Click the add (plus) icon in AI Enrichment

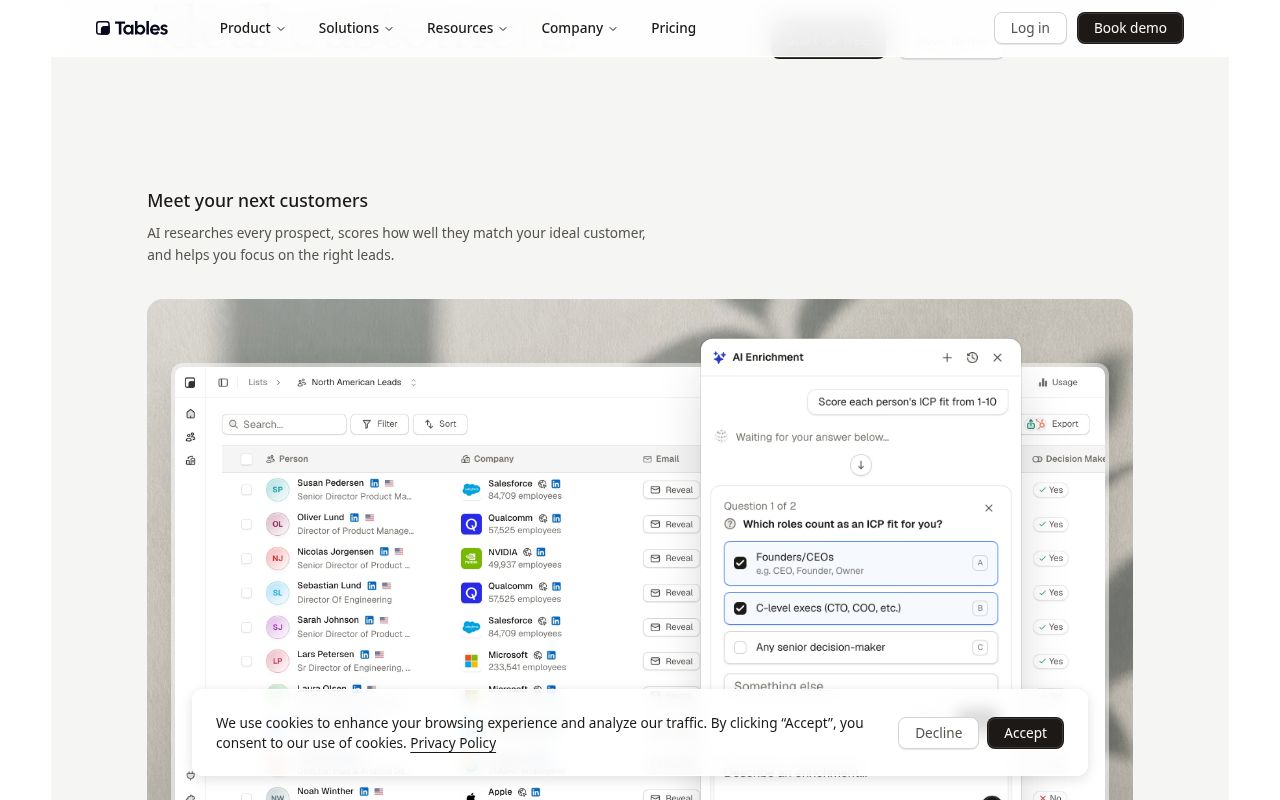[x=947, y=357]
